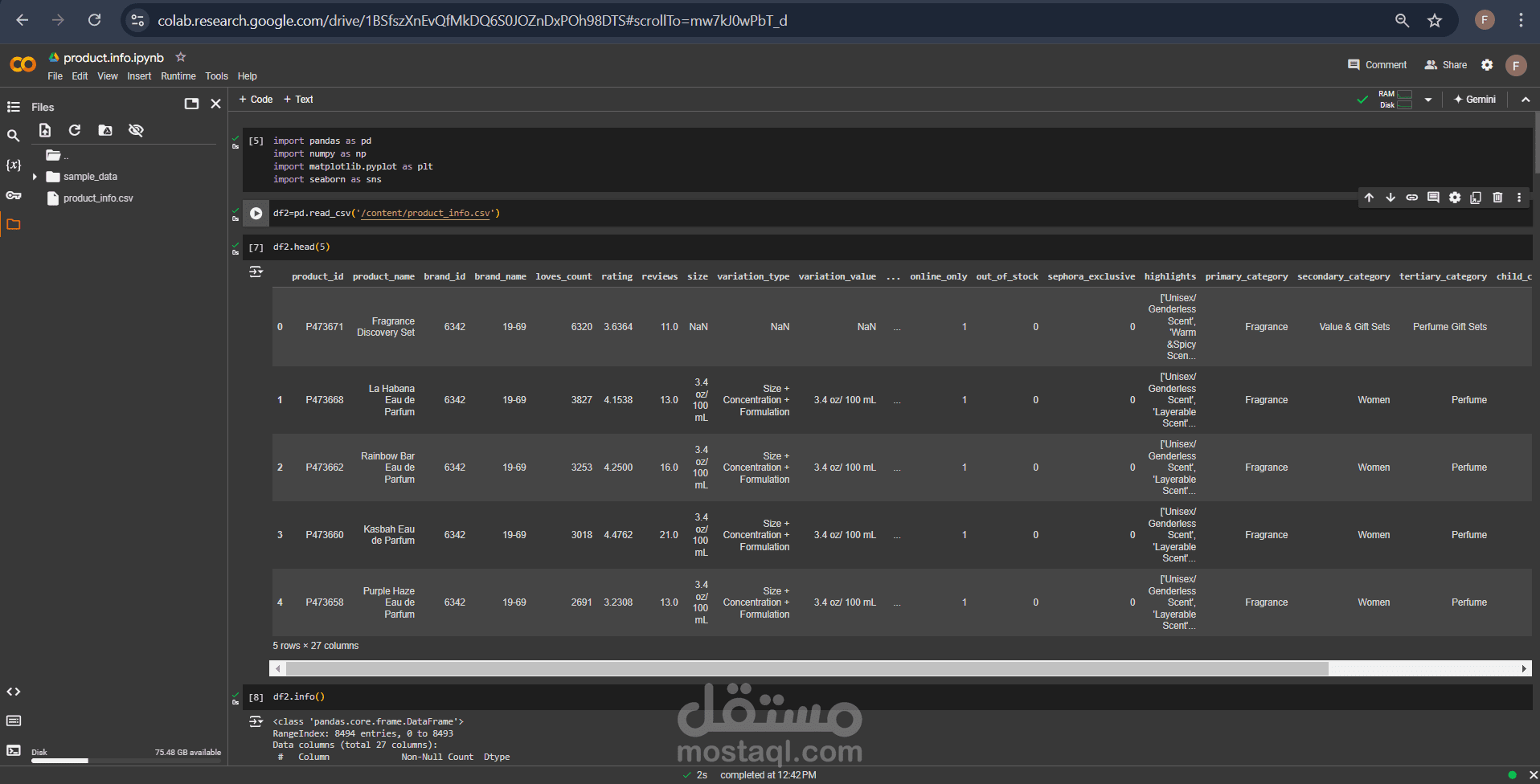The height and width of the screenshot is (784, 1540).
Task: Expand the sample_data folder
Action: point(35,177)
